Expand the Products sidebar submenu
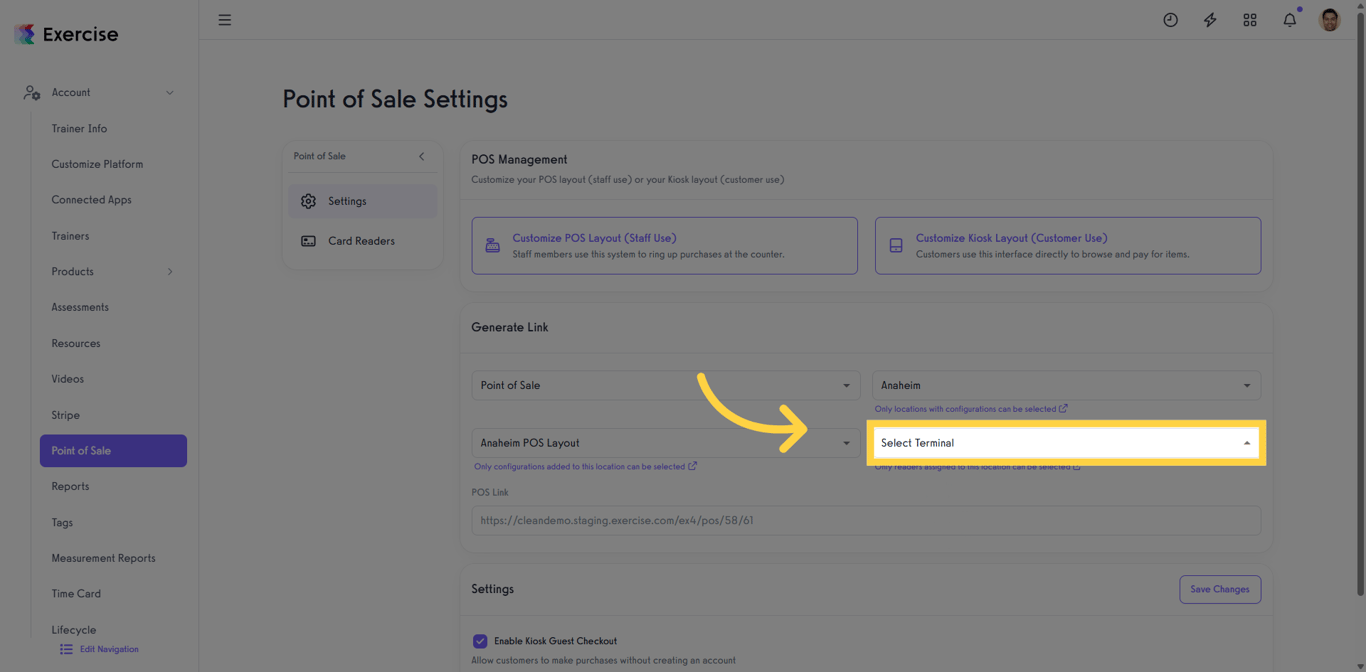Image resolution: width=1366 pixels, height=672 pixels. [170, 272]
